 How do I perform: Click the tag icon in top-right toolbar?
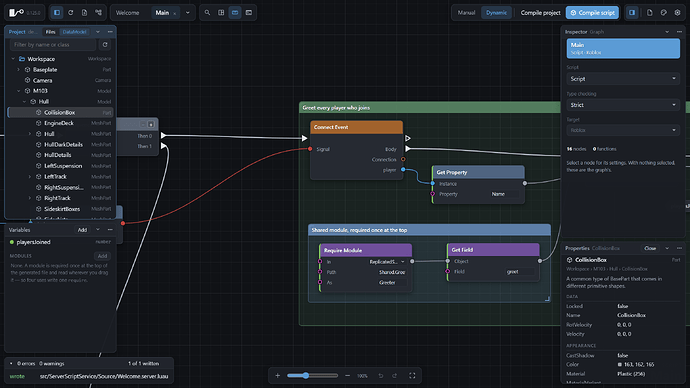coord(664,13)
